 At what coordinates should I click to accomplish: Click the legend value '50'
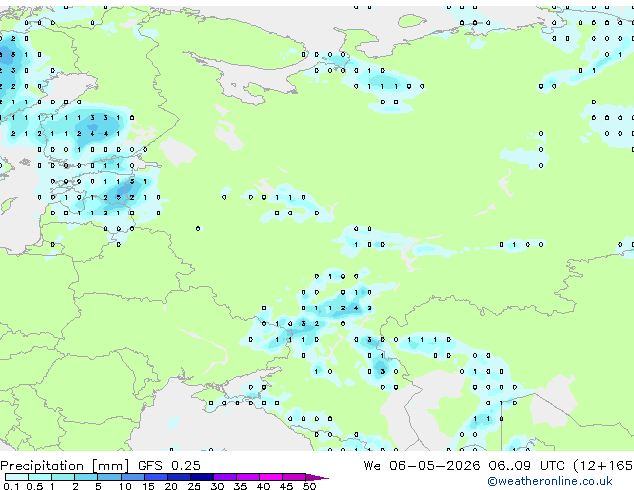(309, 486)
